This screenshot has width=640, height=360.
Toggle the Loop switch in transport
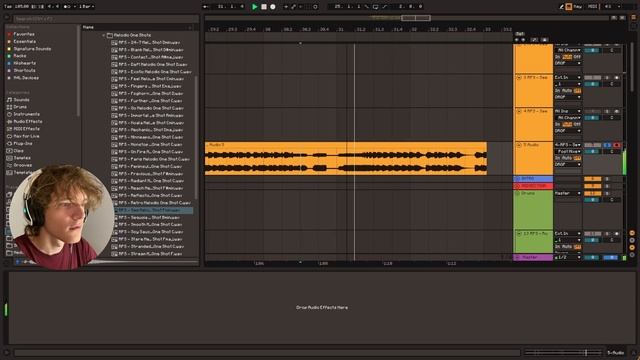pyautogui.click(x=376, y=7)
